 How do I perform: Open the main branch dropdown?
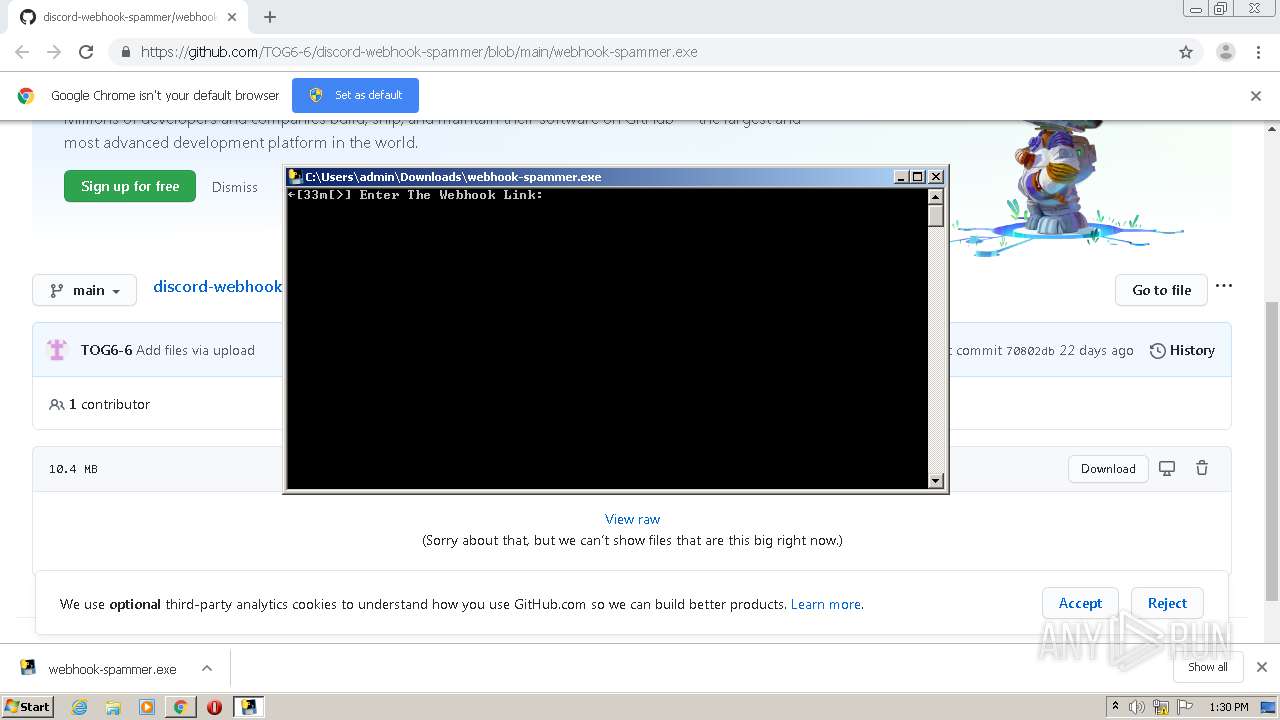point(85,290)
